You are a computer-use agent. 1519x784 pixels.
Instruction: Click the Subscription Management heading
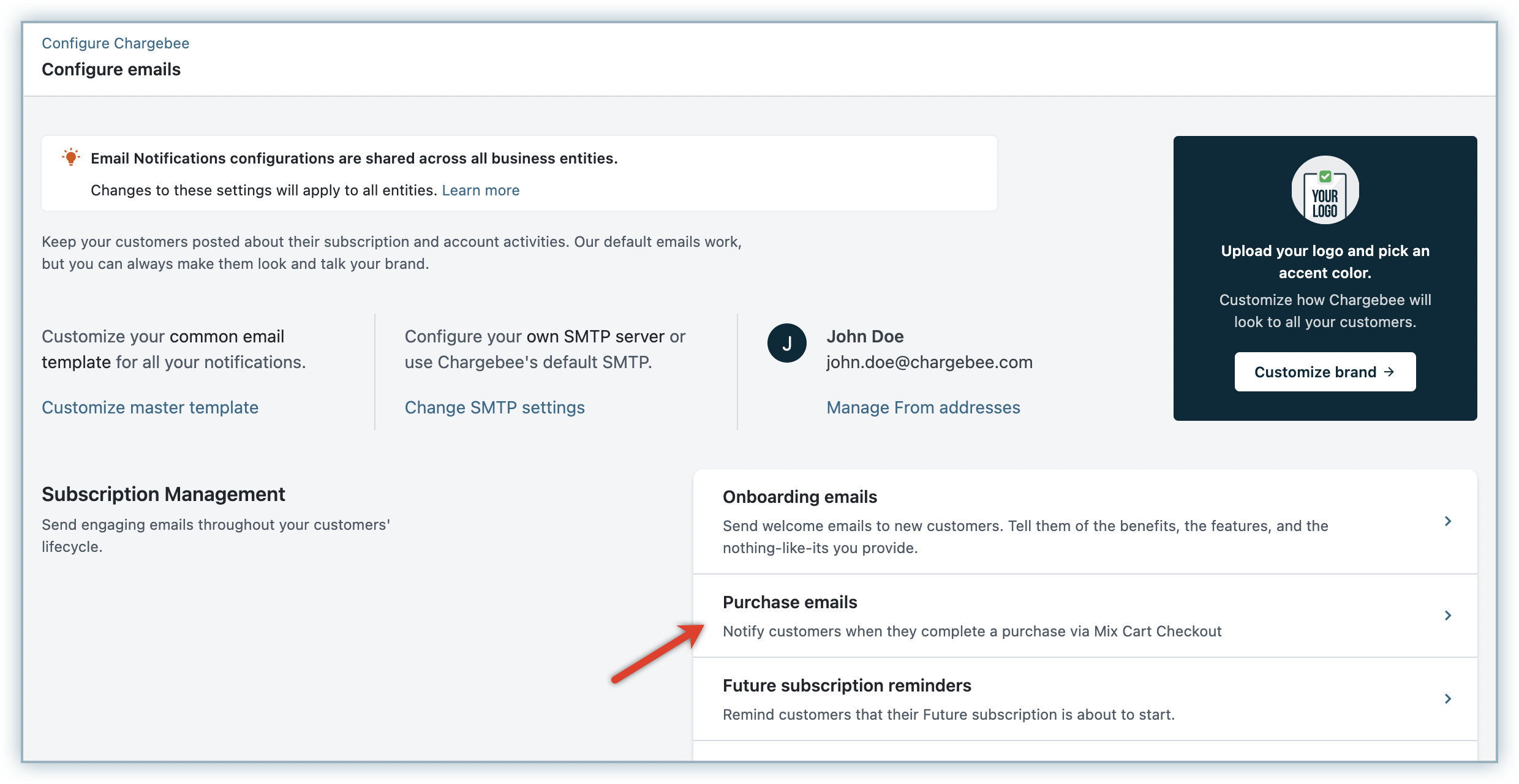click(x=163, y=494)
